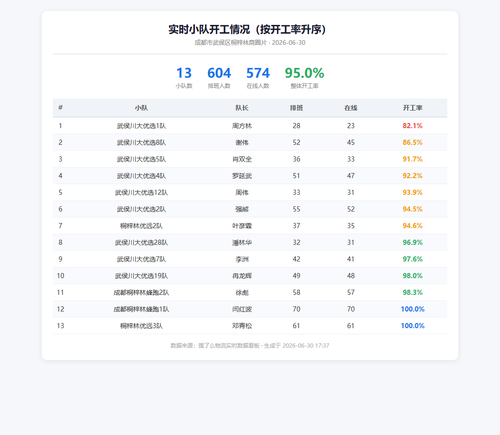Click scheduled count 28 in row 1
This screenshot has width=500, height=435.
296,126
